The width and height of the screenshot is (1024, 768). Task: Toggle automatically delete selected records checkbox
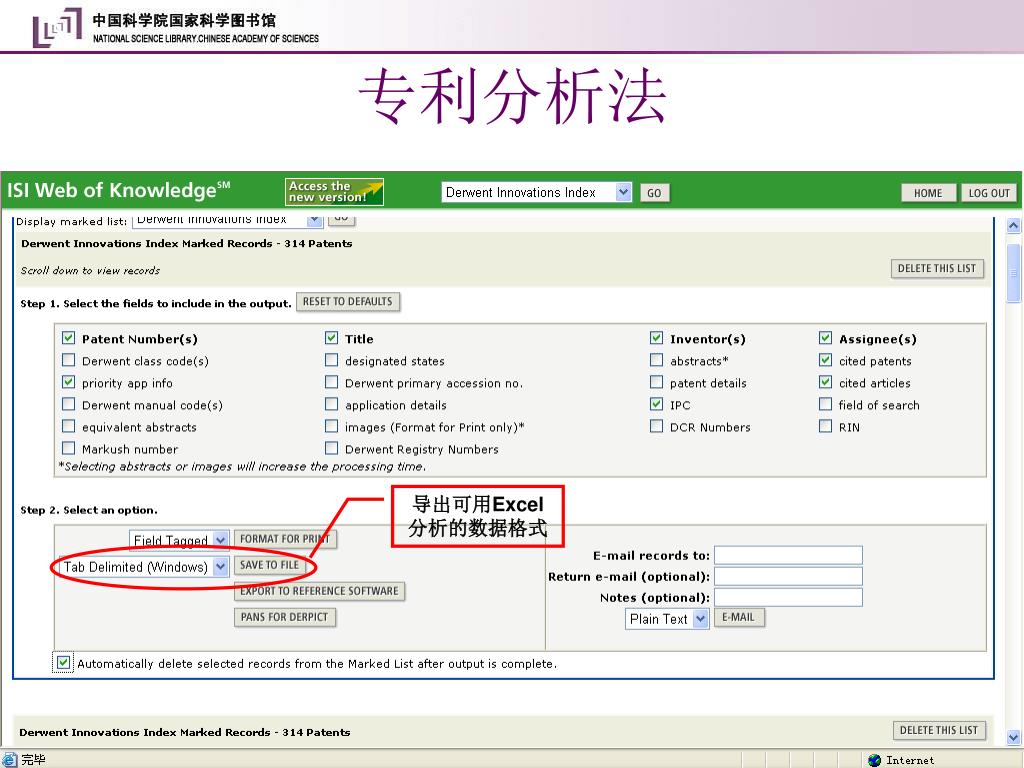(x=63, y=663)
